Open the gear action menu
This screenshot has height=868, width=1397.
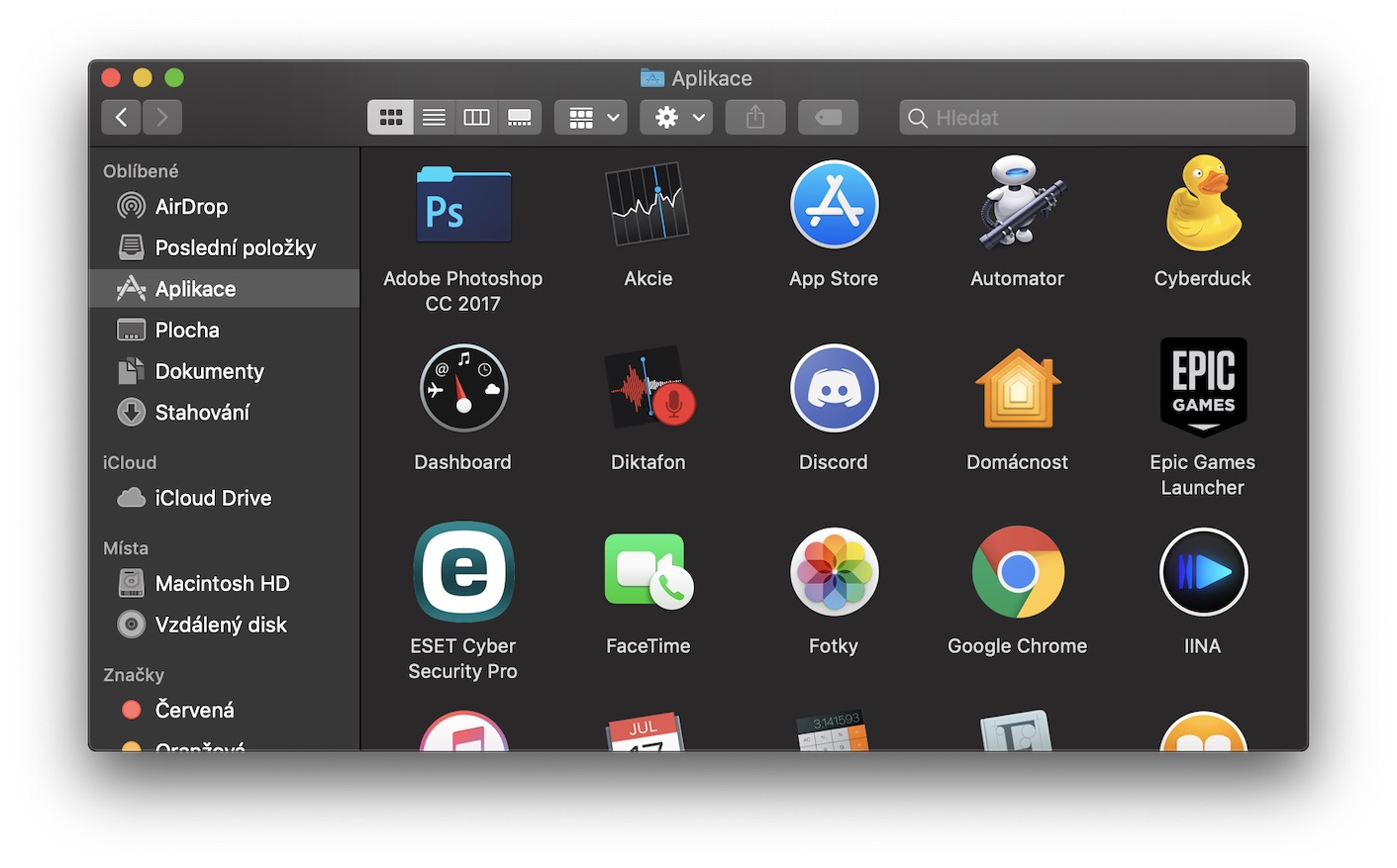[676, 118]
